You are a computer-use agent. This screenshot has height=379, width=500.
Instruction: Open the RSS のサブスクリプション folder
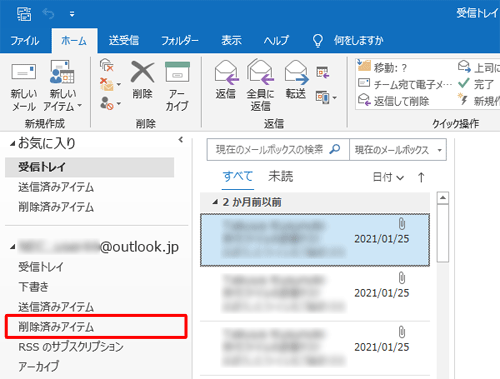click(71, 347)
